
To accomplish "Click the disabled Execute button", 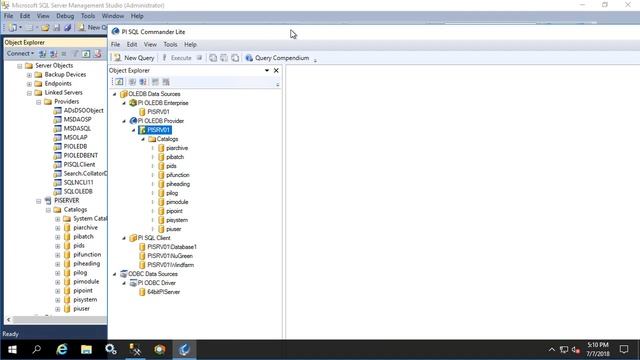I will click(176, 58).
